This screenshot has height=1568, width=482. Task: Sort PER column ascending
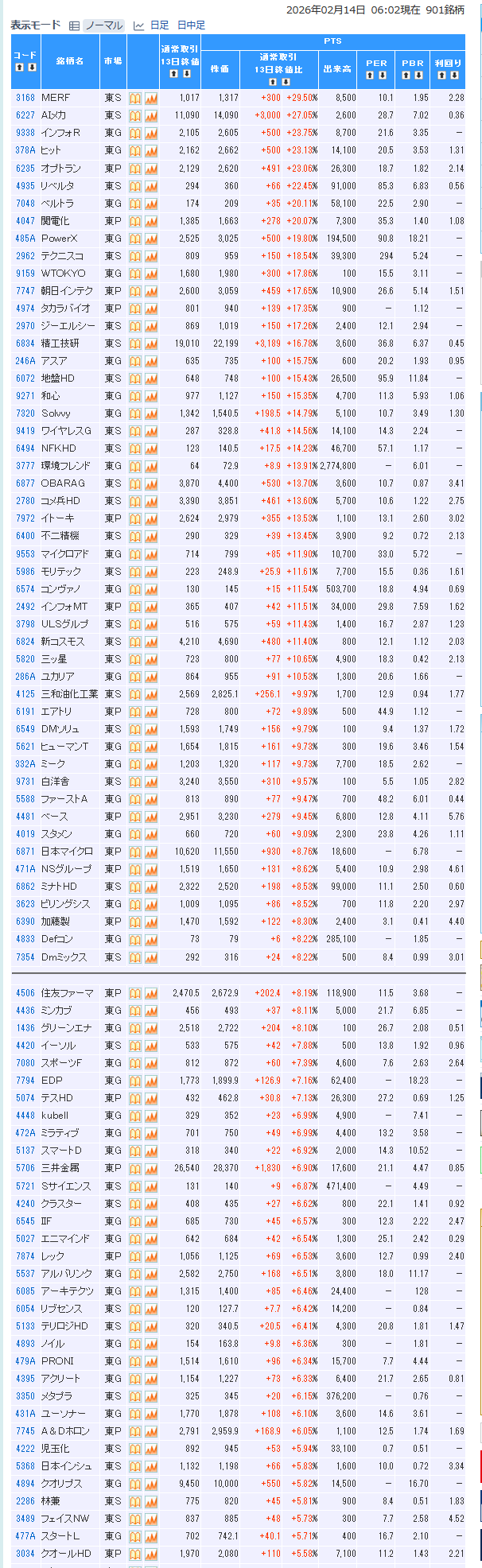371,76
